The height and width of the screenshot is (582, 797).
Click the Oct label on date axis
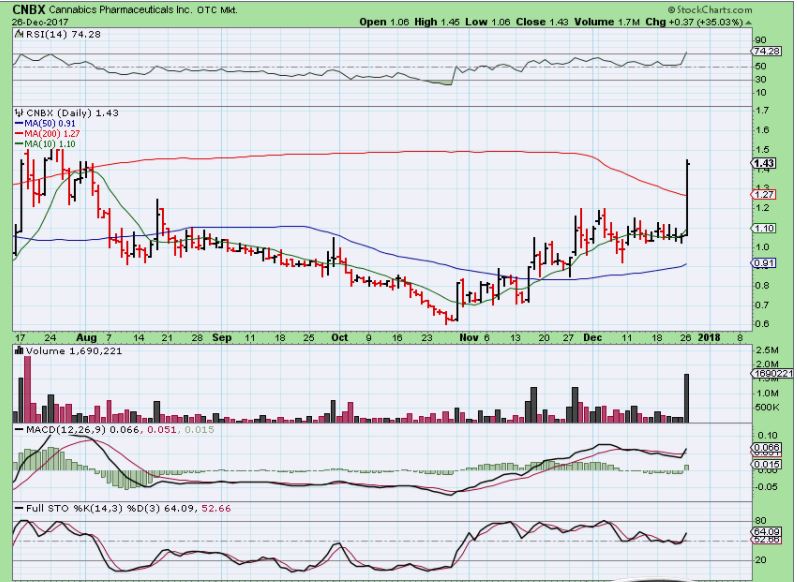[x=340, y=338]
